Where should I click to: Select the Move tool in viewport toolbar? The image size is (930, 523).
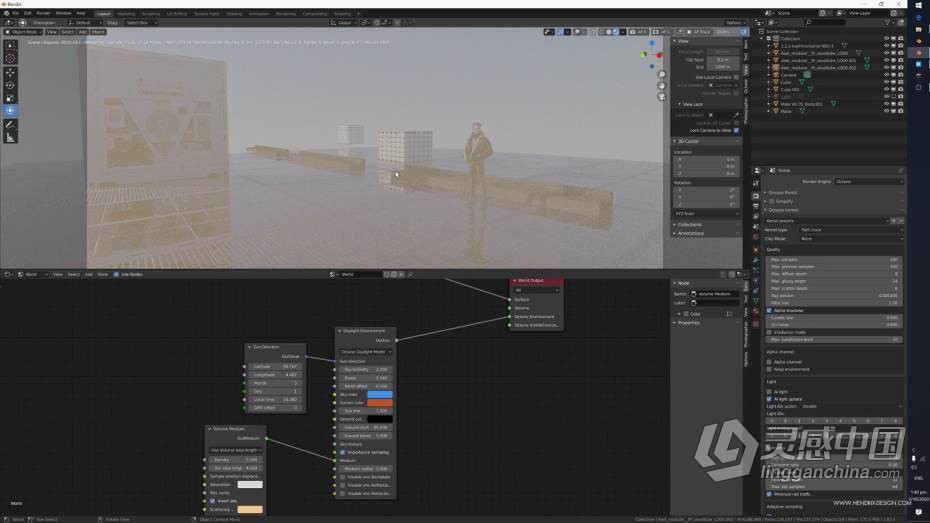point(10,72)
